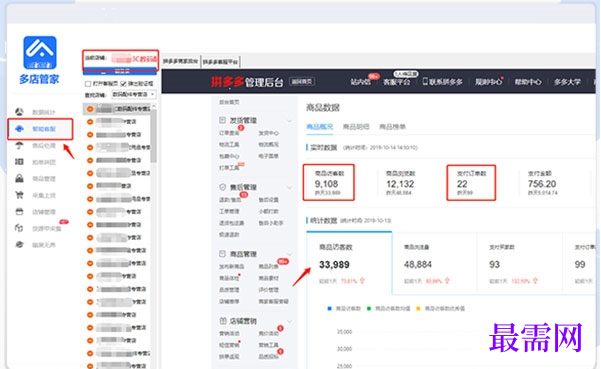Collapse the Pinduoduo 商品管理 section chevron

tap(289, 254)
